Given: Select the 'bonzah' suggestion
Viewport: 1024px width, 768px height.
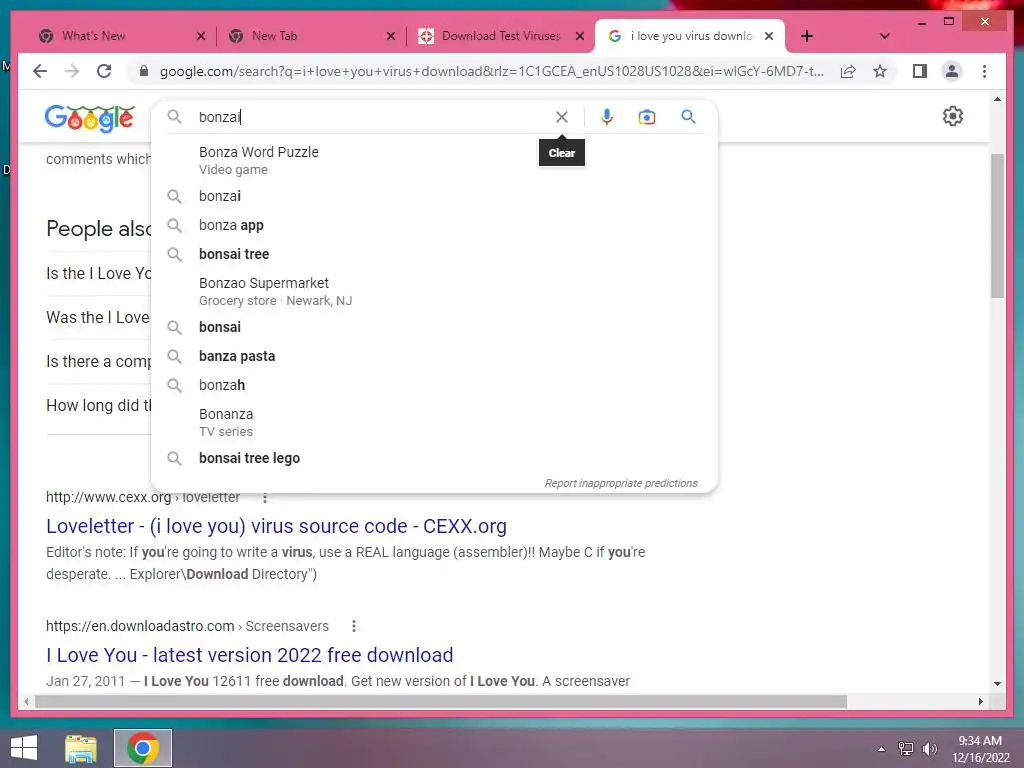Looking at the screenshot, I should pyautogui.click(x=434, y=385).
